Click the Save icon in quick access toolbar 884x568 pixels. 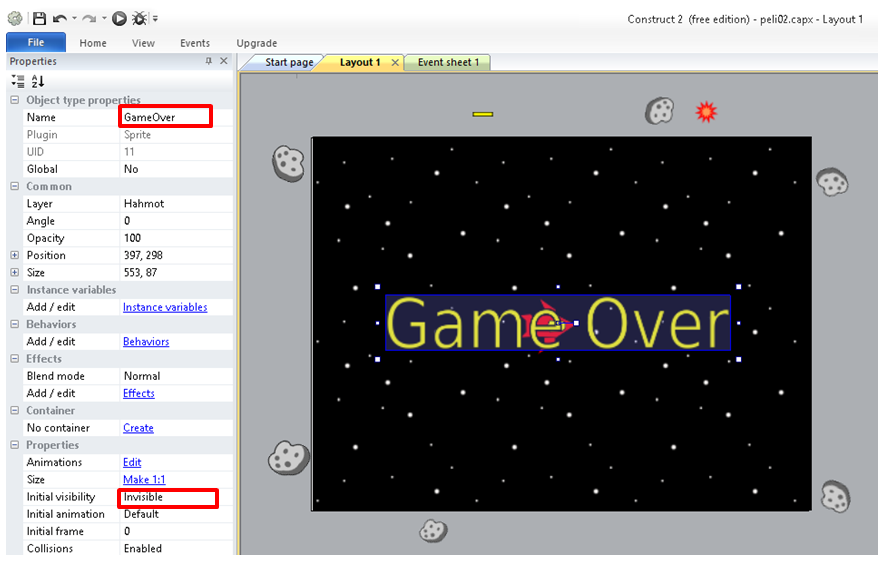(39, 18)
